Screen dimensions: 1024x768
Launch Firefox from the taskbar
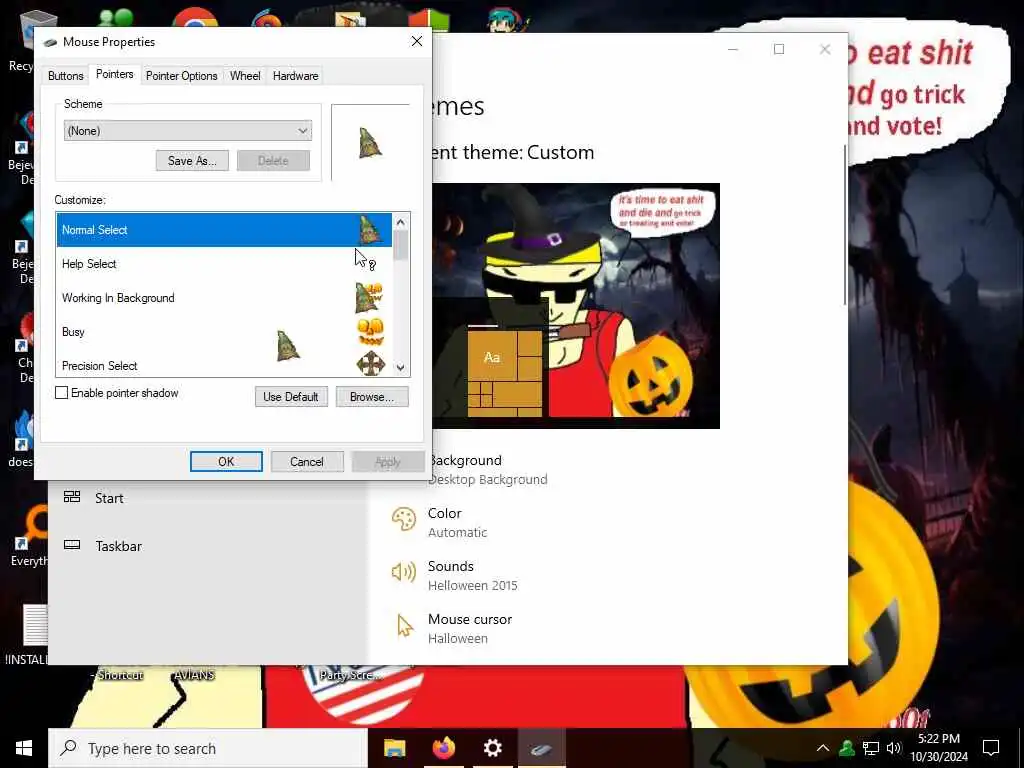(x=443, y=748)
